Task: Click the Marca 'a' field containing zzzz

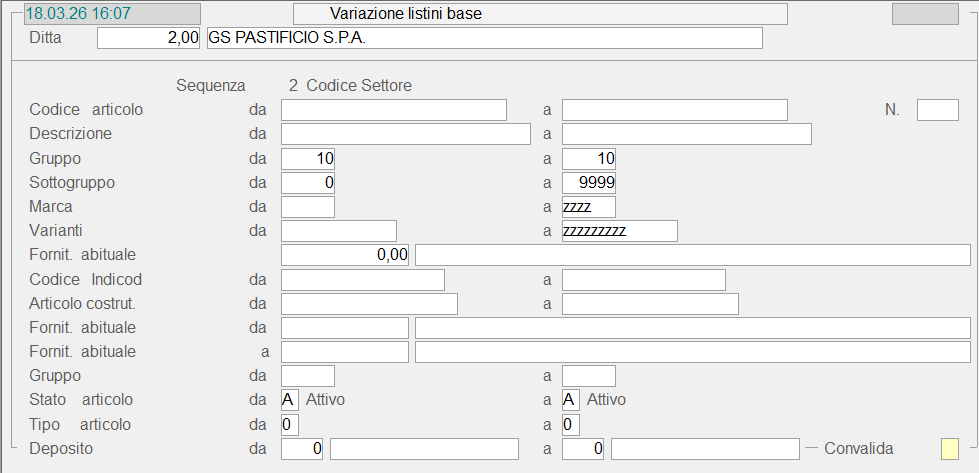Action: (589, 207)
